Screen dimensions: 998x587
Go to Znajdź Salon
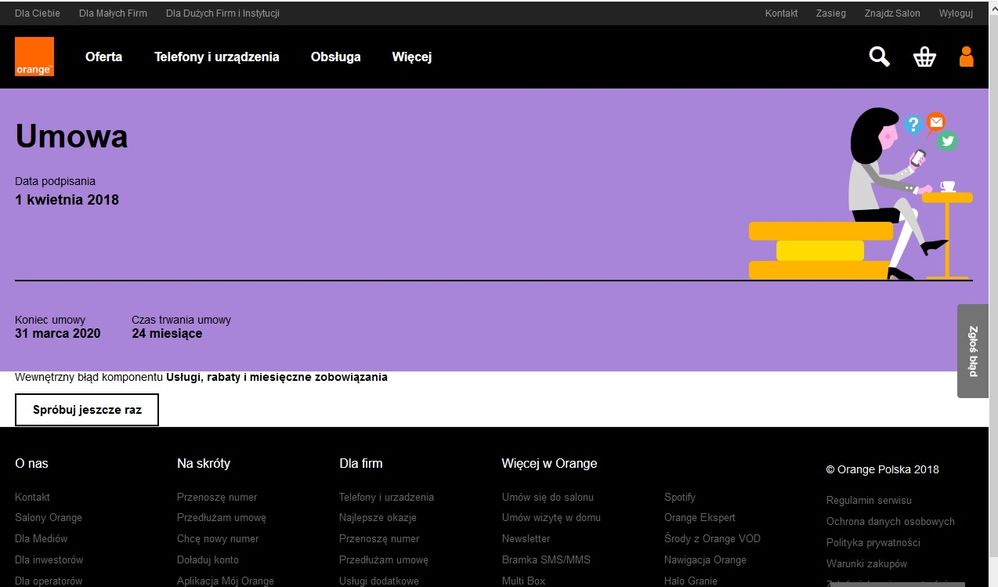[892, 13]
